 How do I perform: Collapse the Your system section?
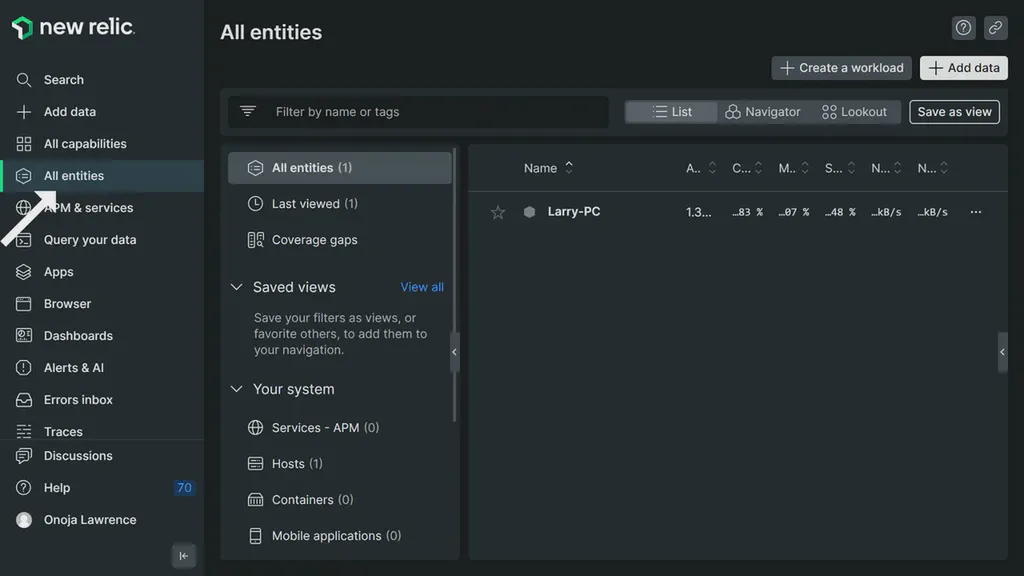[236, 389]
